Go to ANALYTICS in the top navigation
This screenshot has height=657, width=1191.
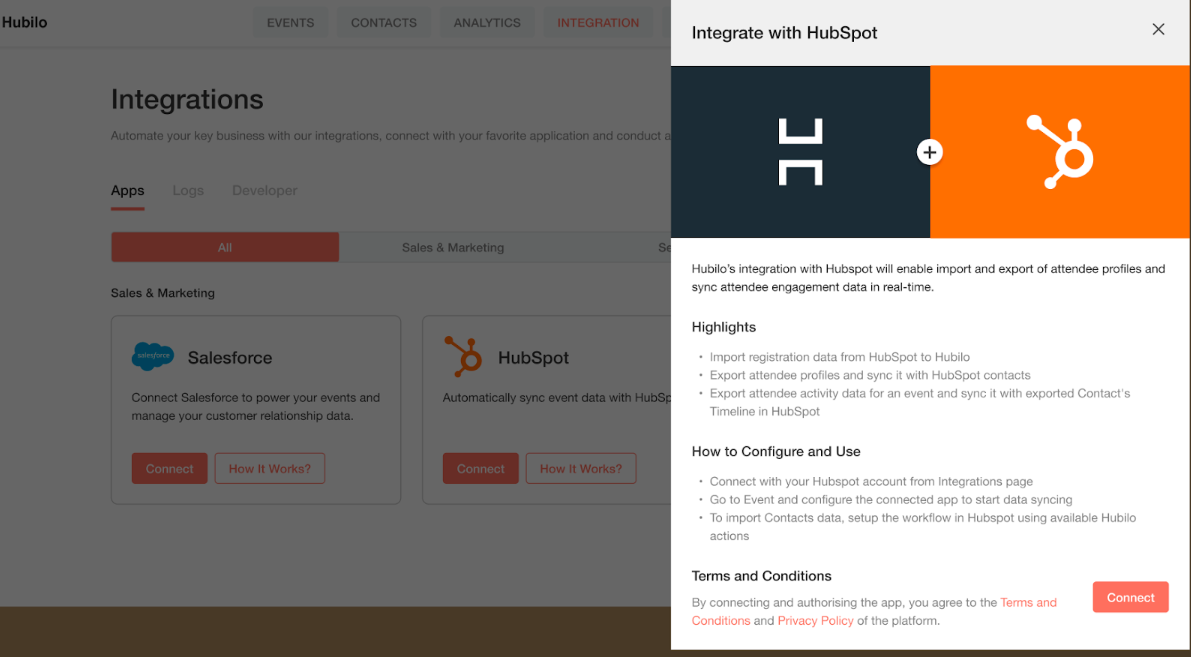[487, 23]
